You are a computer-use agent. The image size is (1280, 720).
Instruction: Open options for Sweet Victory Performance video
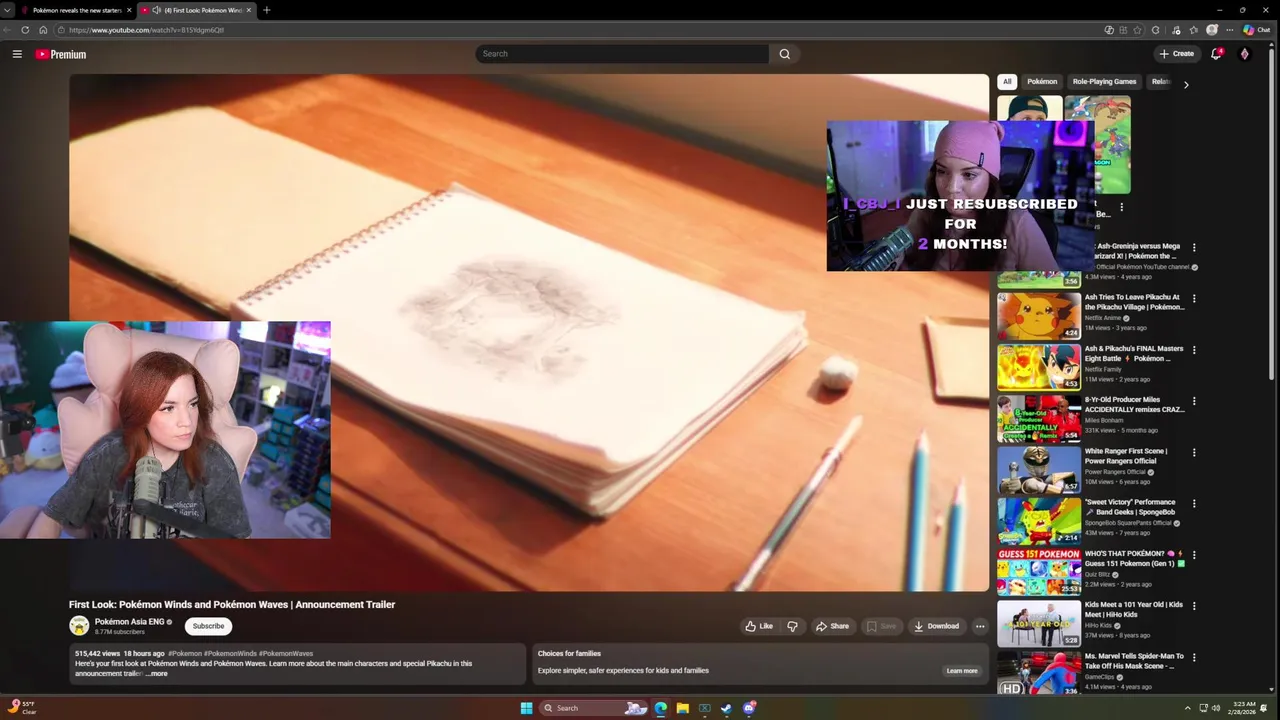pyautogui.click(x=1194, y=503)
